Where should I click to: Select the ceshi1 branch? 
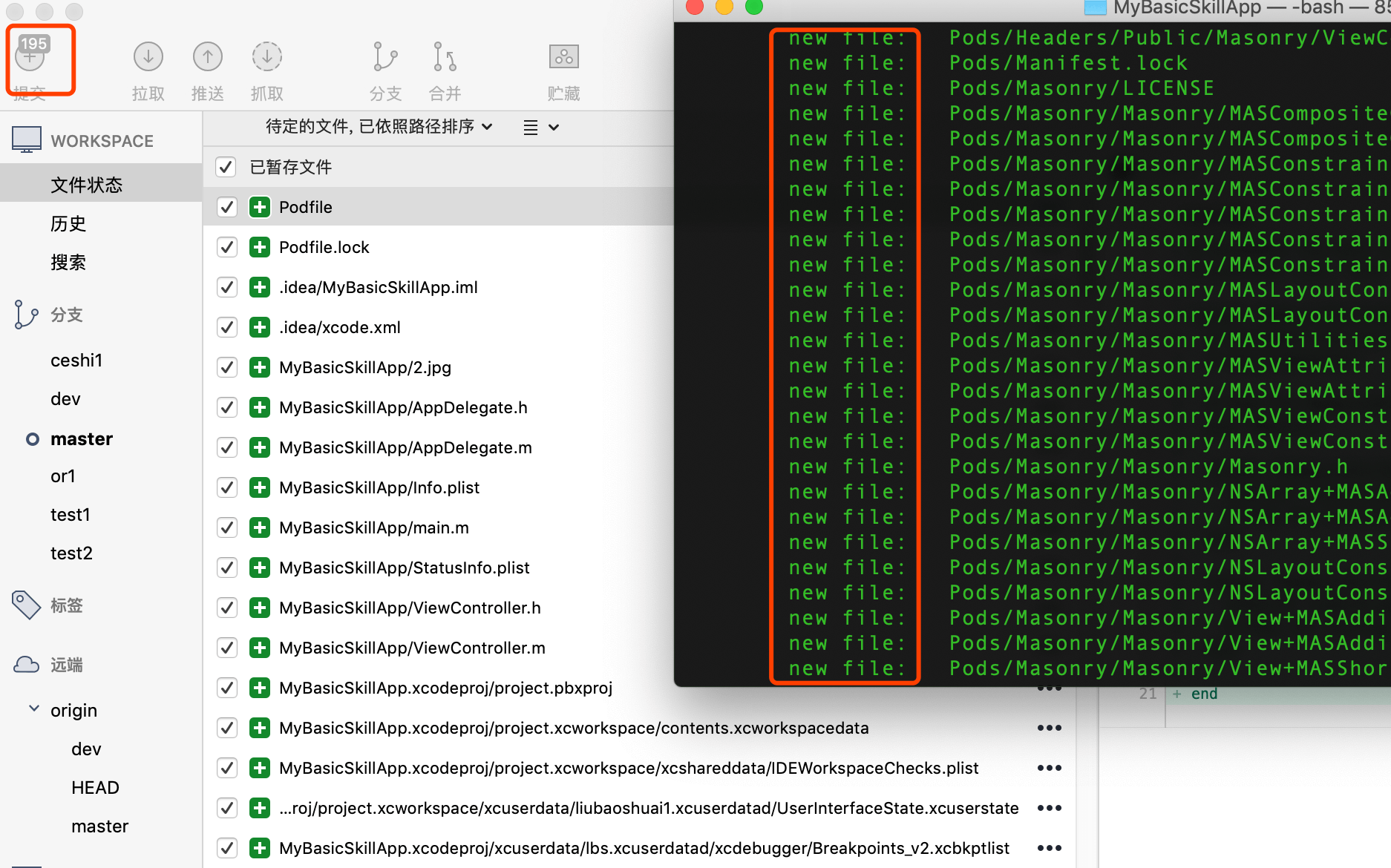[x=76, y=361]
